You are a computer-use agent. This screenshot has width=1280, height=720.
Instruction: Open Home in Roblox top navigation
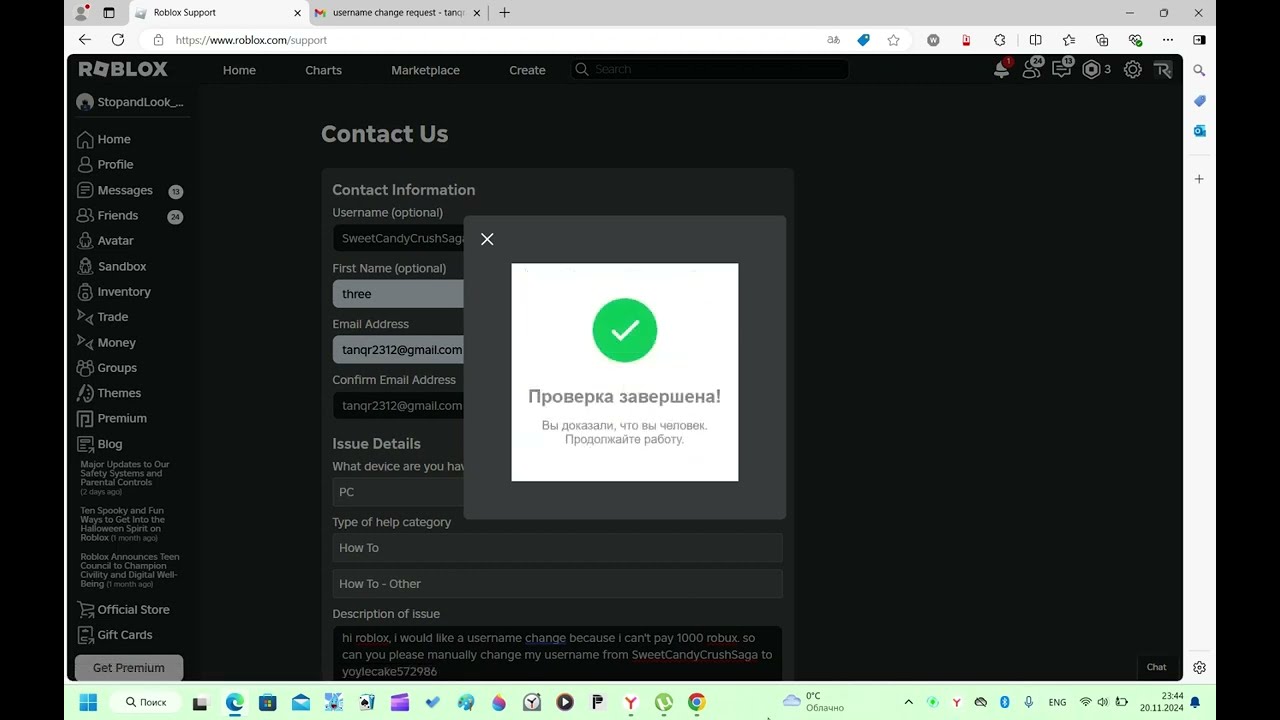(239, 70)
